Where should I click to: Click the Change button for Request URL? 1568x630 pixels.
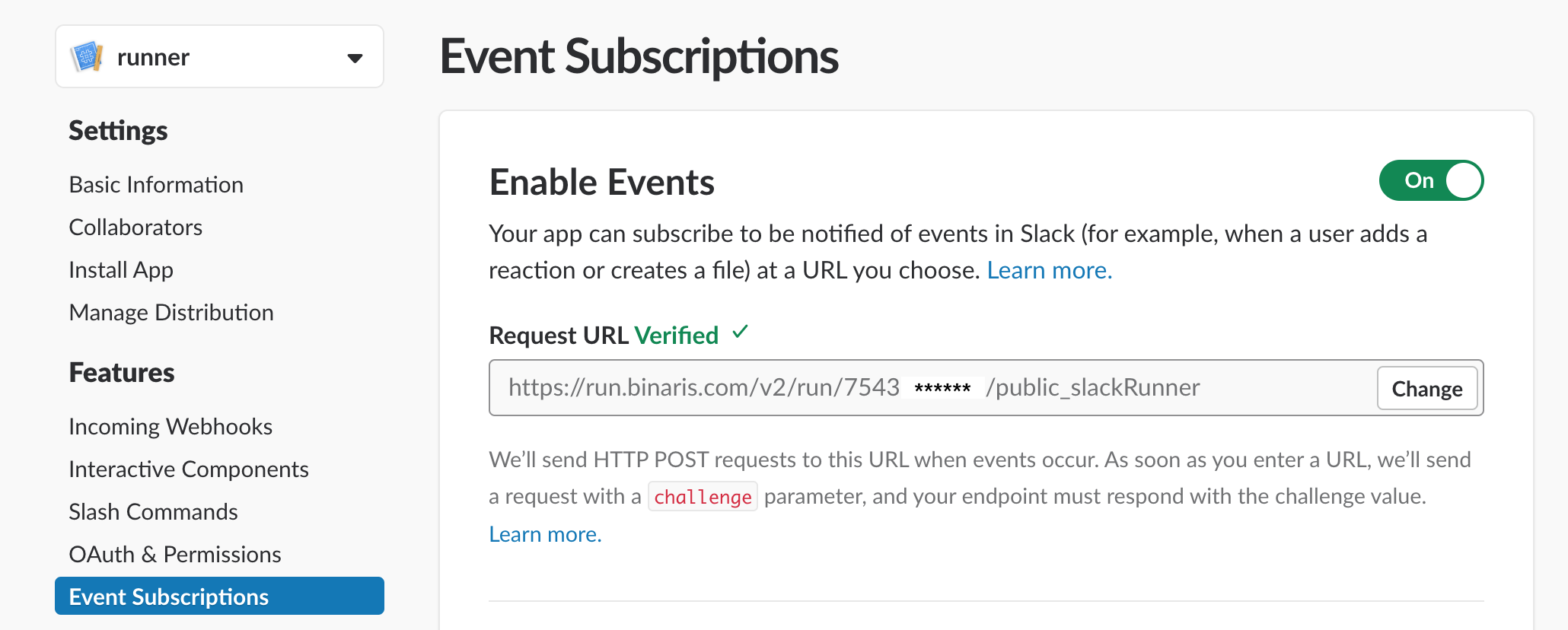click(1427, 389)
